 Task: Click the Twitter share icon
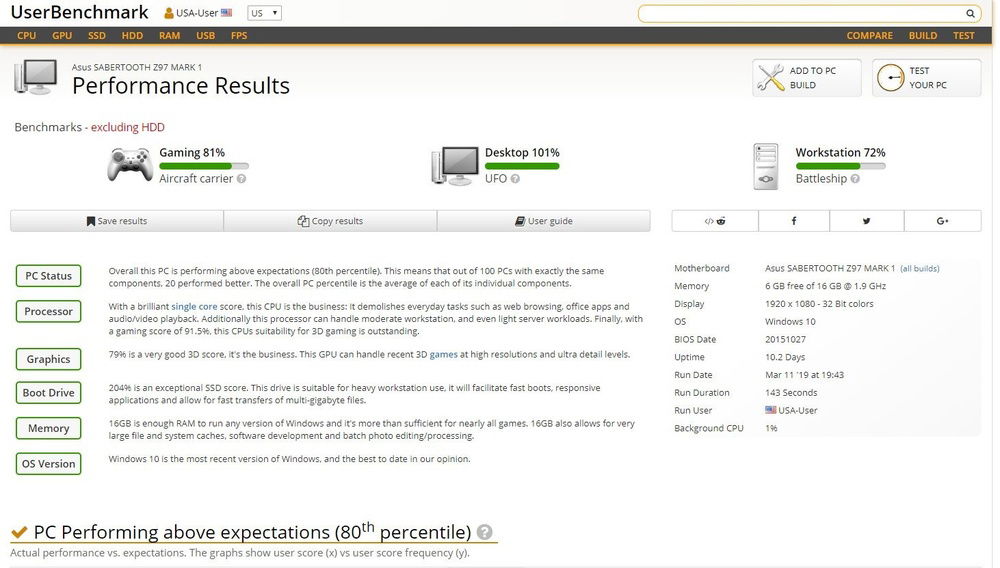[867, 221]
